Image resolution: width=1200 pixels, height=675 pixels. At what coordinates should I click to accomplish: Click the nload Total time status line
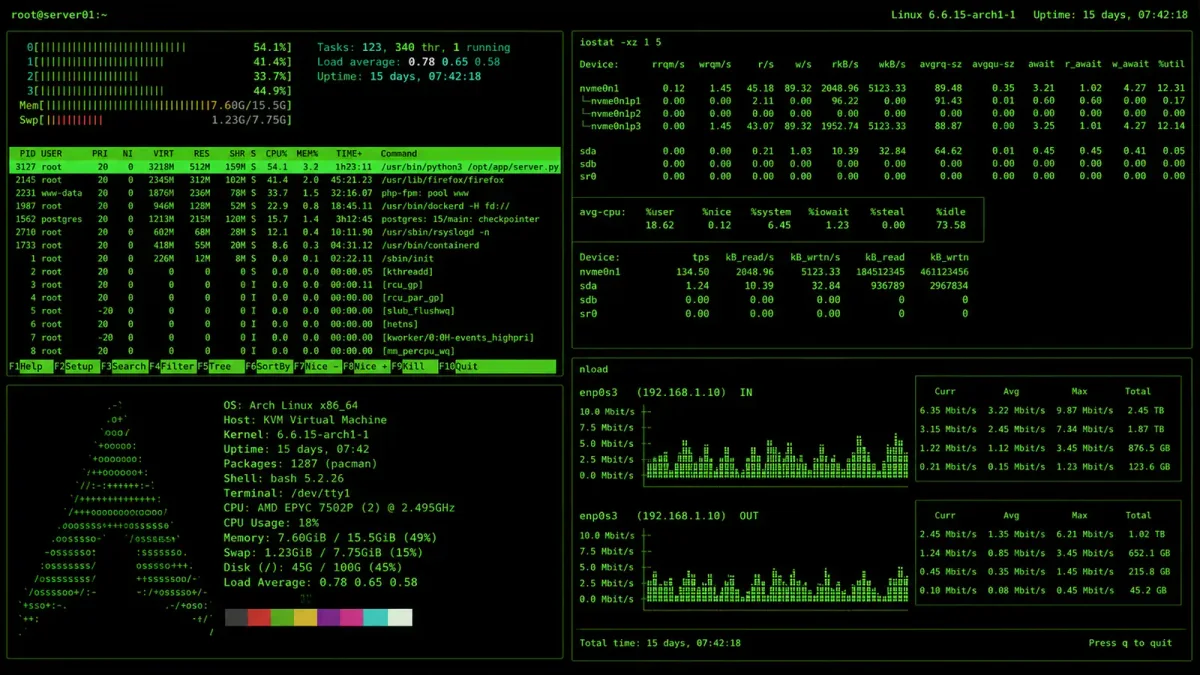click(658, 643)
